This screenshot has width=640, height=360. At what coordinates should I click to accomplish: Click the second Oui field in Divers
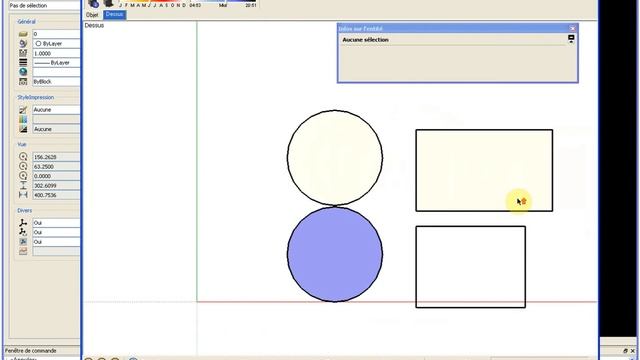pyautogui.click(x=56, y=232)
